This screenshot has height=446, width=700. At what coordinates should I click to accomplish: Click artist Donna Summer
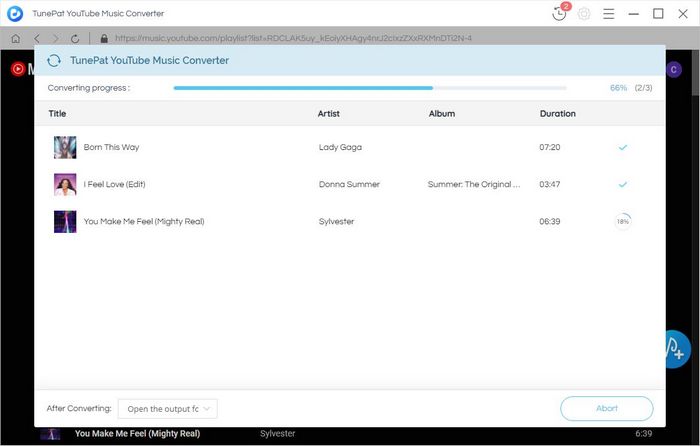349,184
